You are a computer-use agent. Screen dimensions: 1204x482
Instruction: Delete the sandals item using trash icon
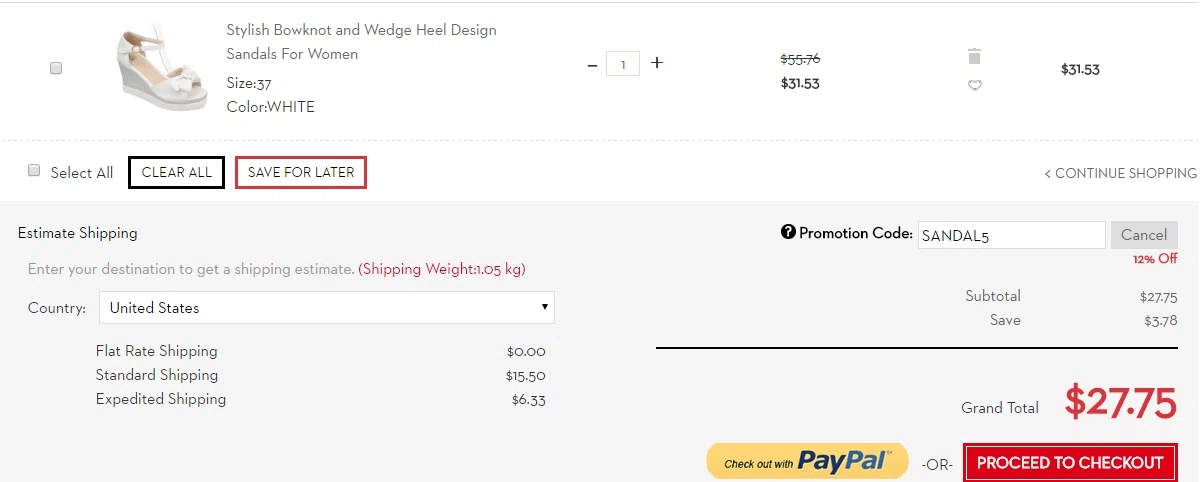pyautogui.click(x=975, y=56)
